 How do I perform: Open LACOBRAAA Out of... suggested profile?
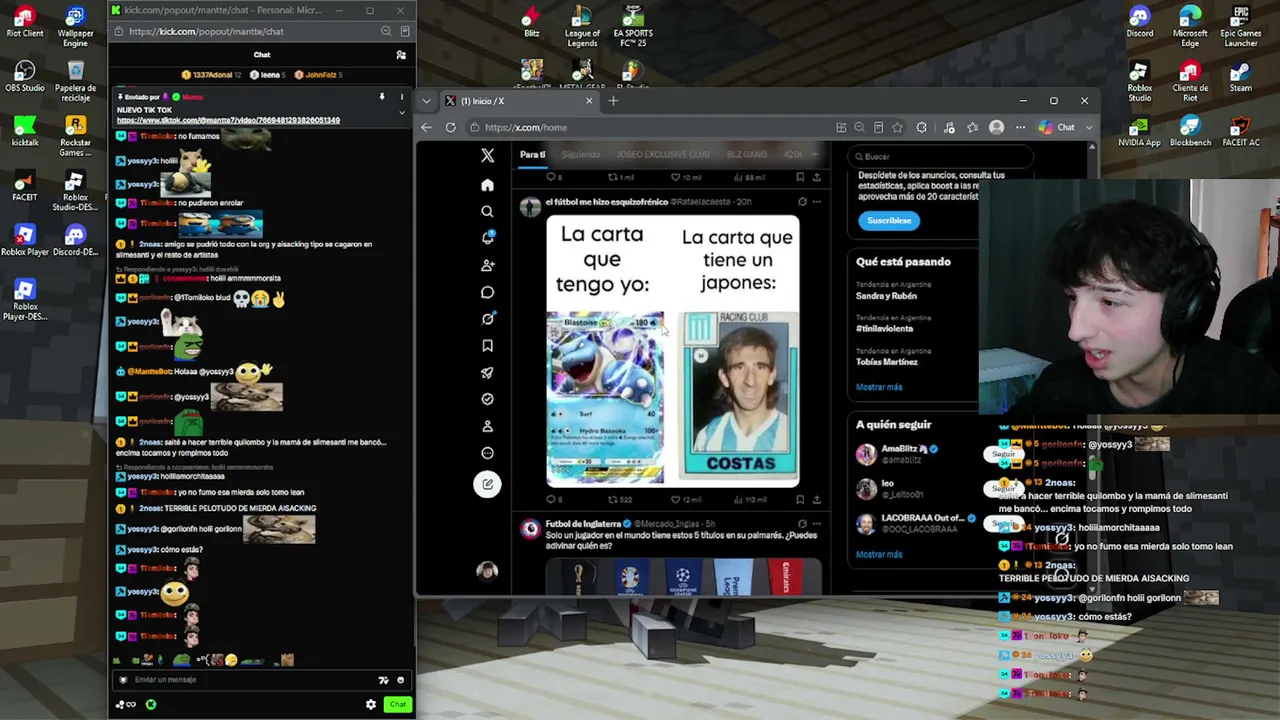click(923, 518)
